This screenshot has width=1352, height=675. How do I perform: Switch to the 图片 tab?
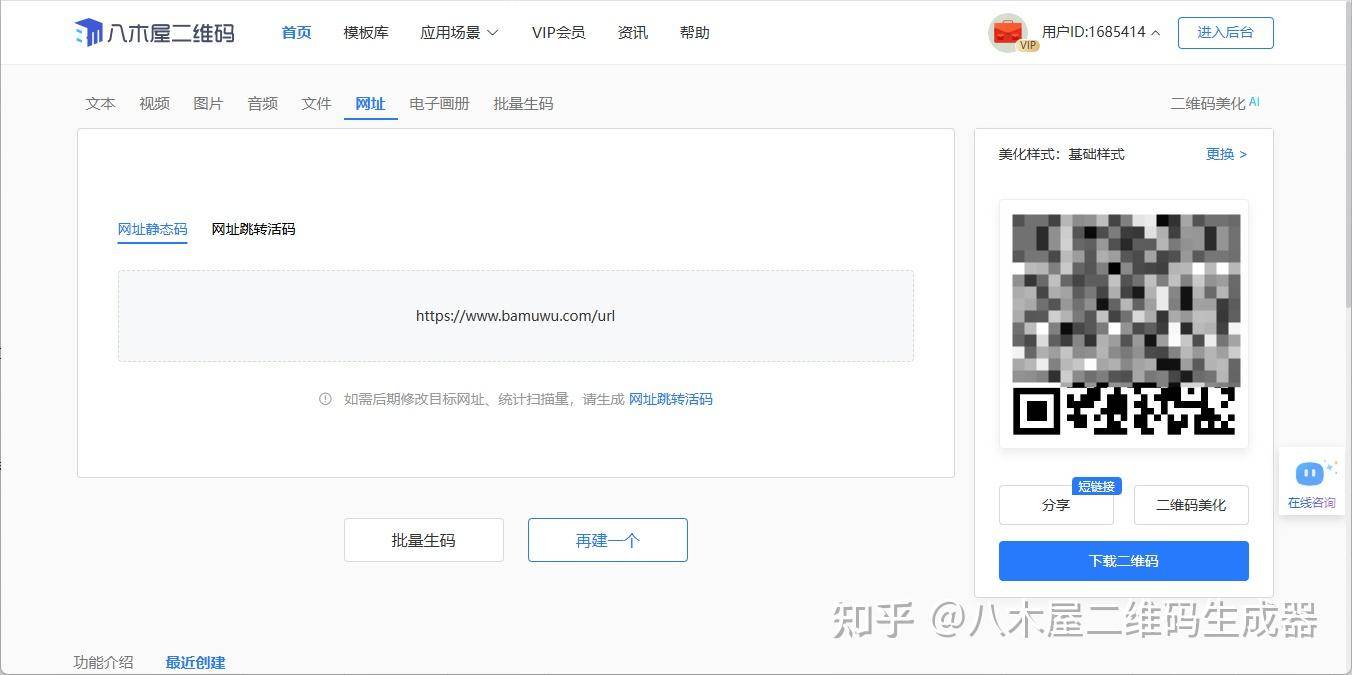tap(209, 103)
